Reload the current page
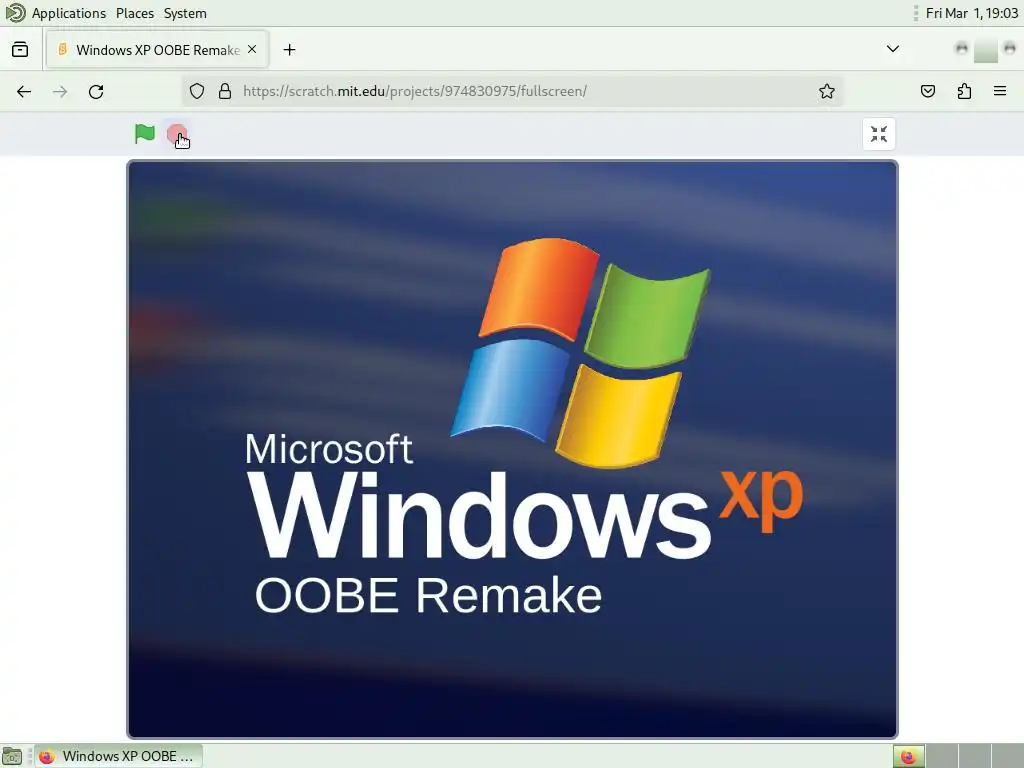Image resolution: width=1024 pixels, height=768 pixels. coord(96,91)
